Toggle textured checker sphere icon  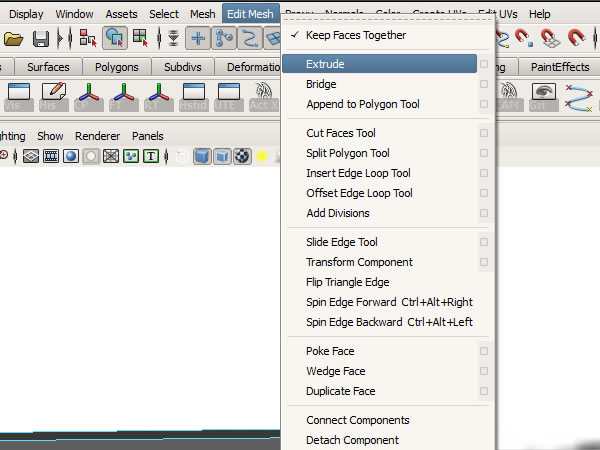point(242,156)
